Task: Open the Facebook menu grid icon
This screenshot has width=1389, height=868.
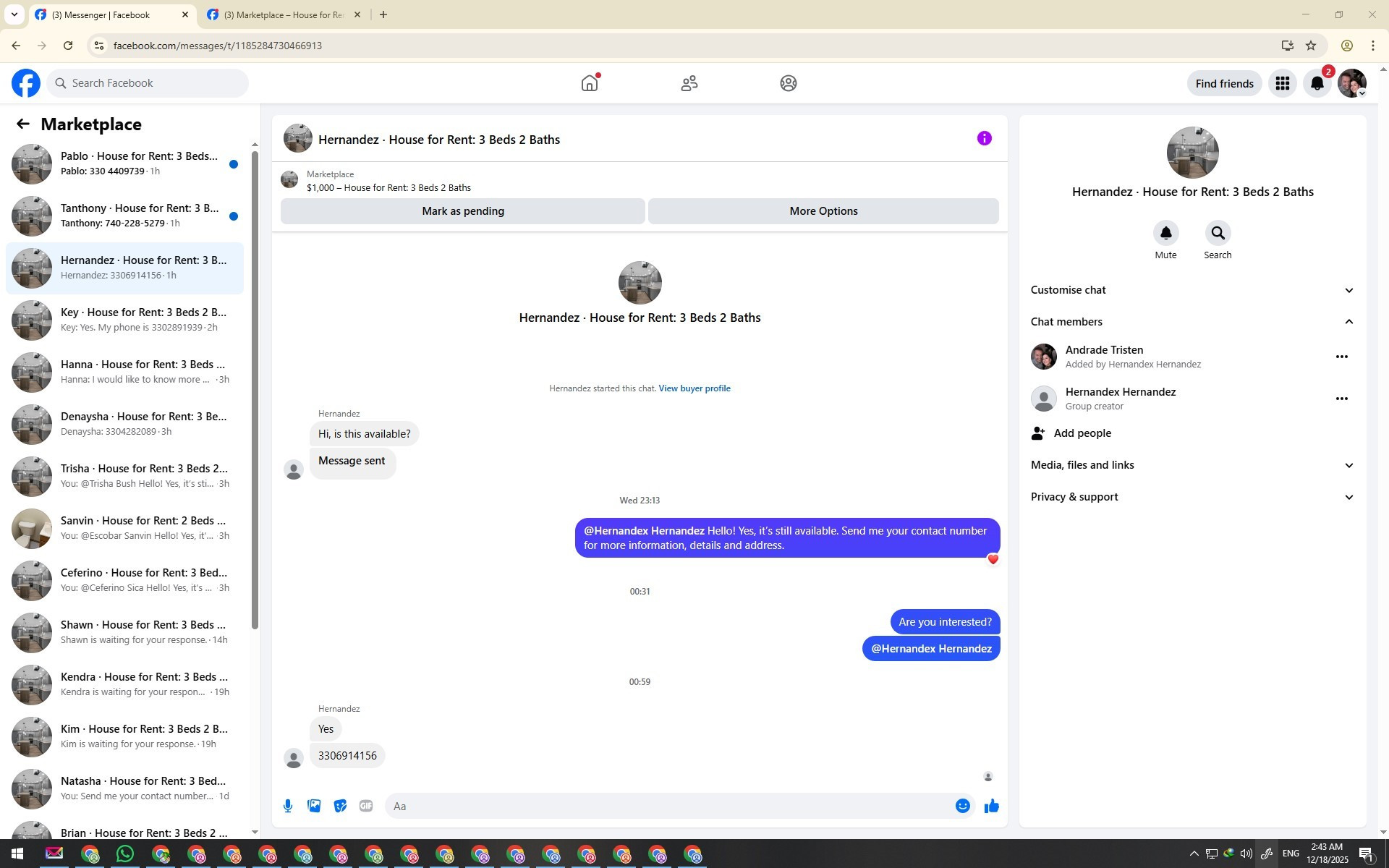Action: point(1282,83)
